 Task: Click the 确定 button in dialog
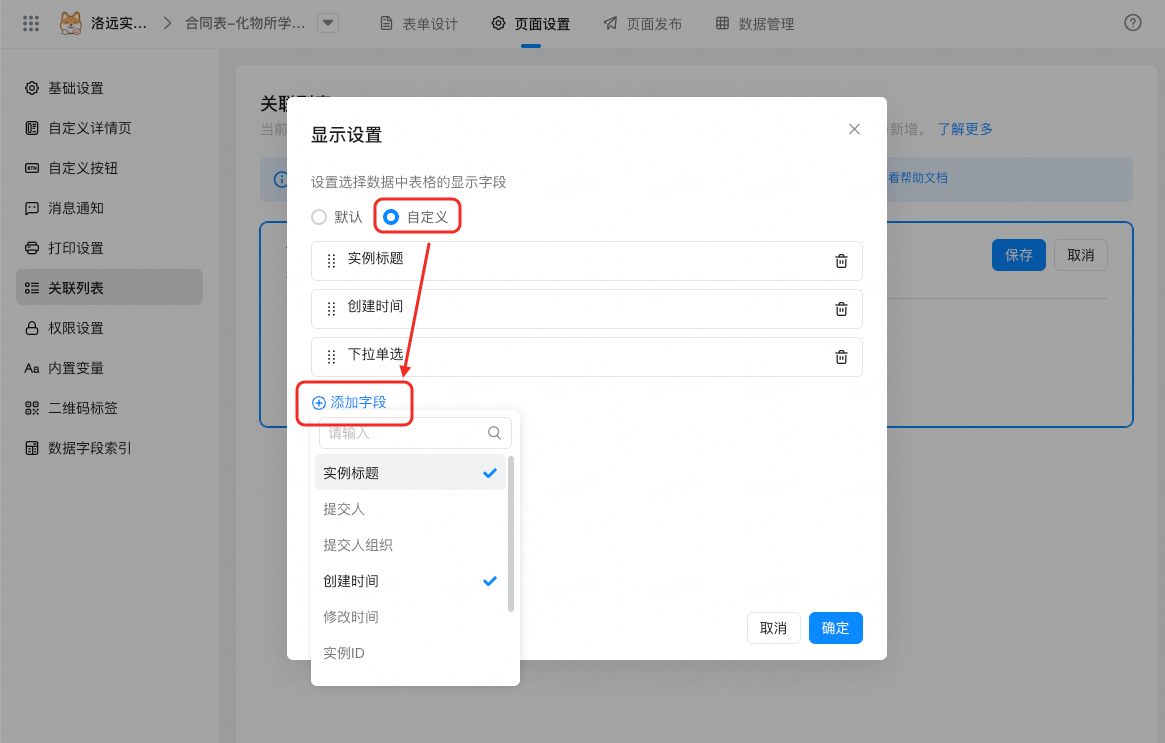835,628
